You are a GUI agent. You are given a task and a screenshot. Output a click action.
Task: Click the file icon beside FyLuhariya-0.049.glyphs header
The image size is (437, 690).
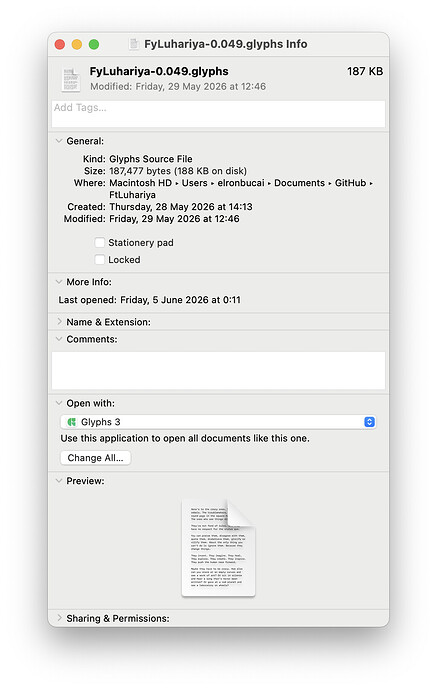tap(71, 79)
